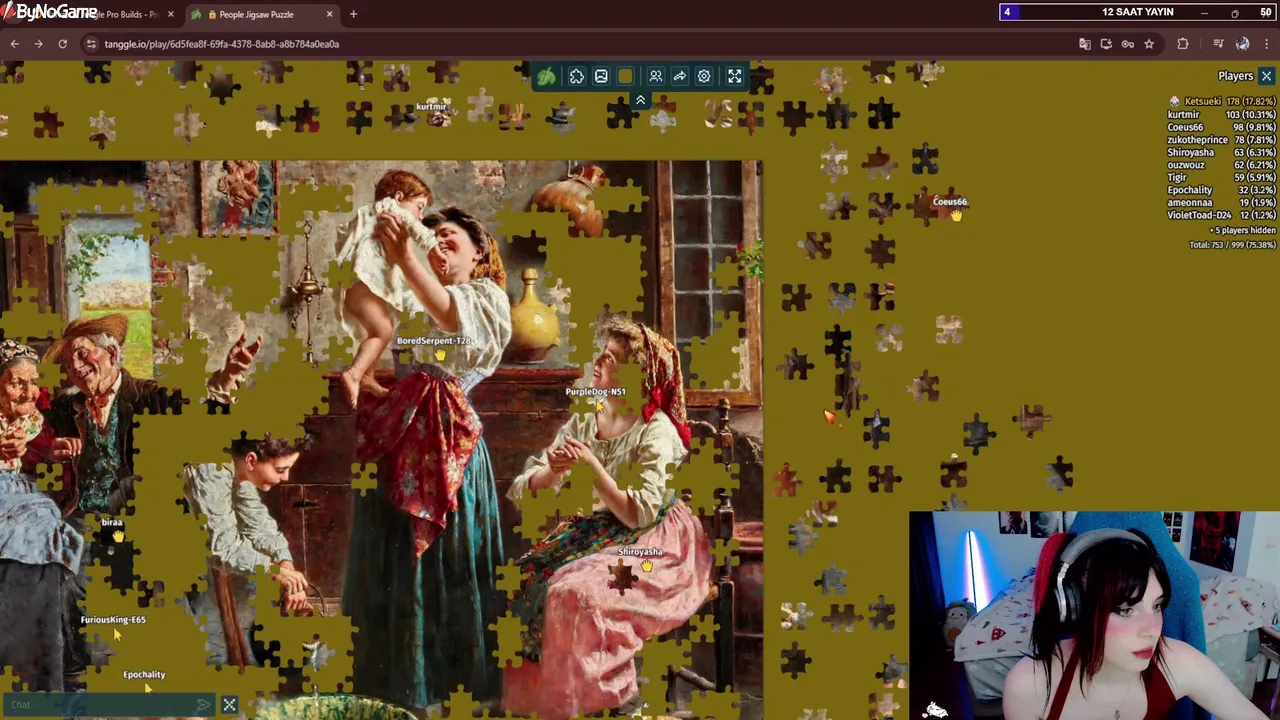Select ameonnaa in the players list
1280x720 pixels.
tap(1222, 202)
